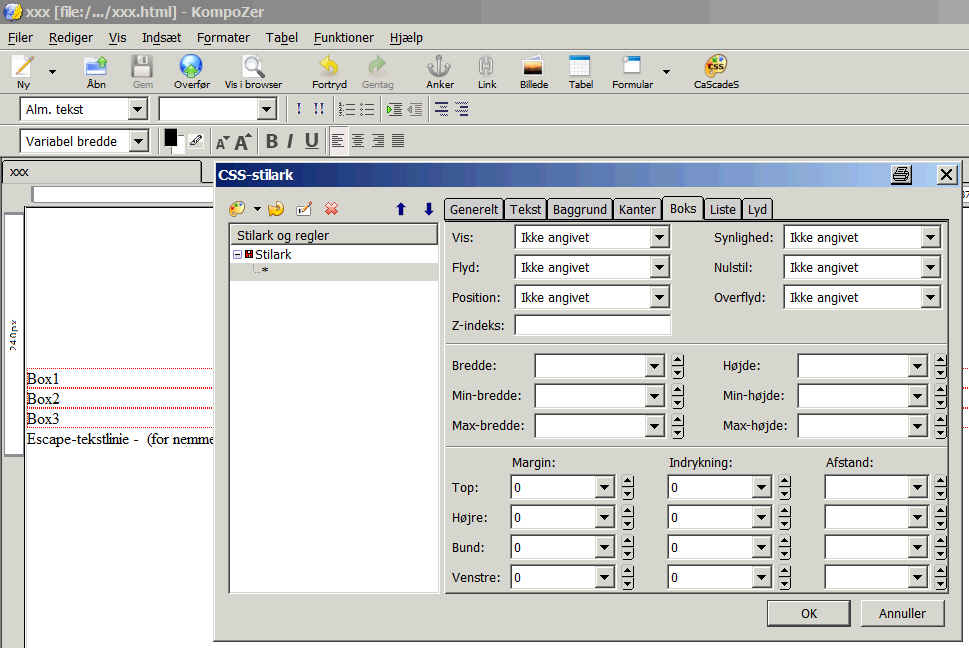Click the red delete rule icon

[332, 209]
